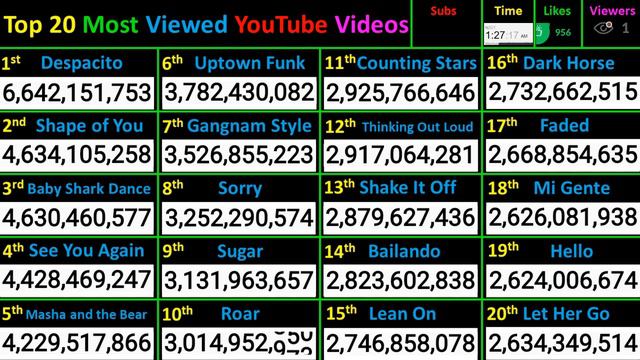The image size is (640, 360).
Task: Click the value 2,626,081,938
Action: [x=563, y=218]
